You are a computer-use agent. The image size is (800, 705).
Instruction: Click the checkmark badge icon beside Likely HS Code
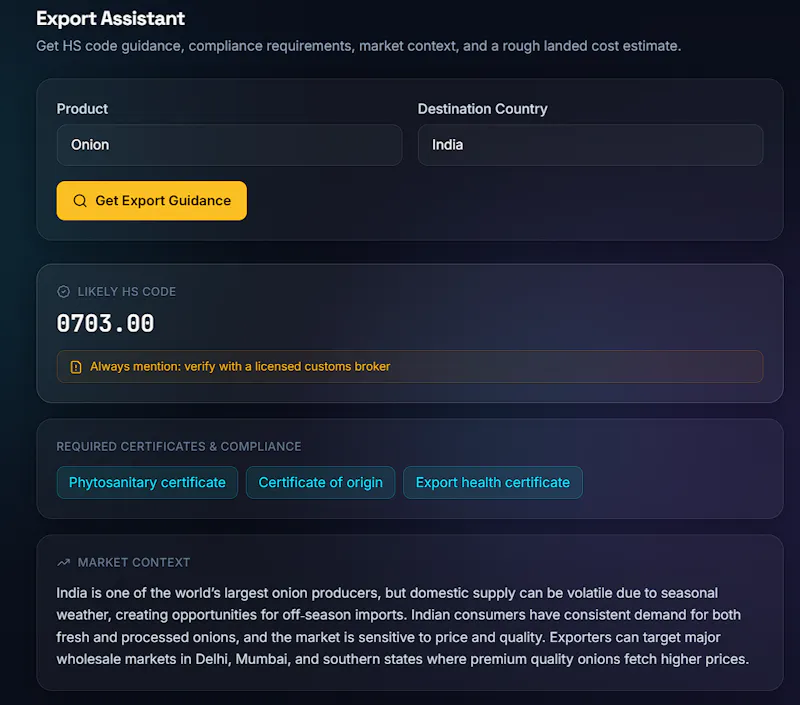tap(63, 292)
